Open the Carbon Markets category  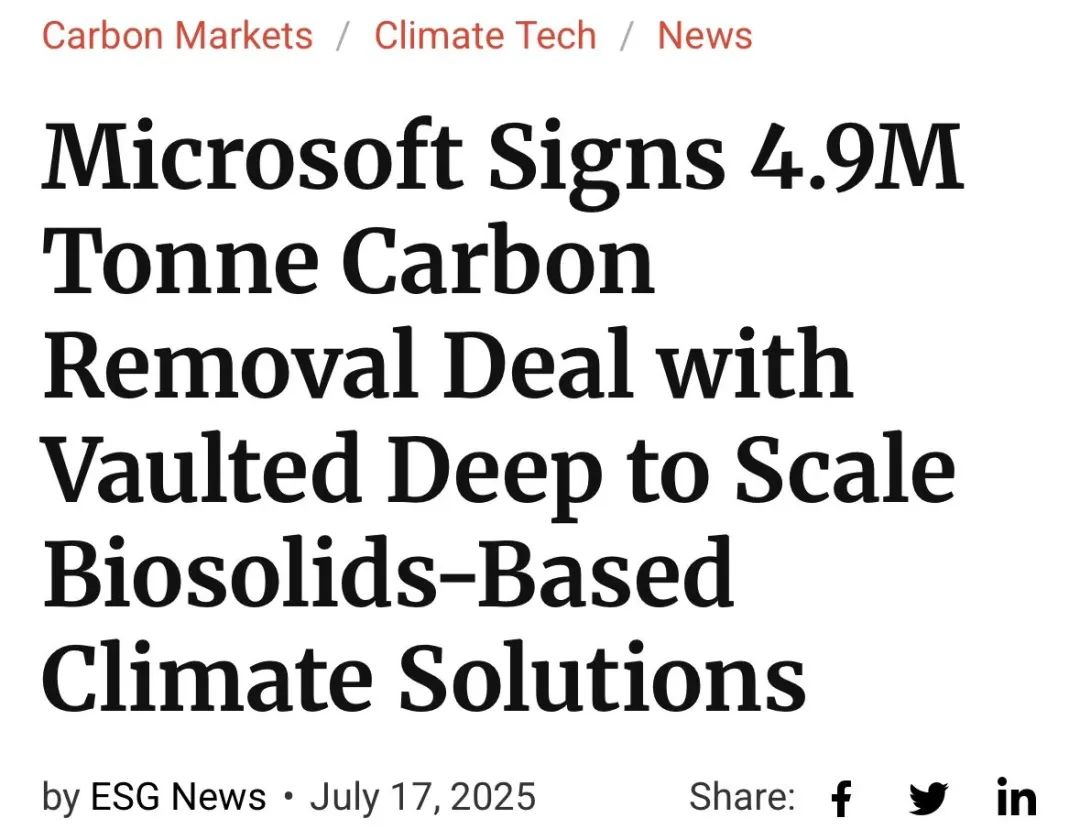177,35
